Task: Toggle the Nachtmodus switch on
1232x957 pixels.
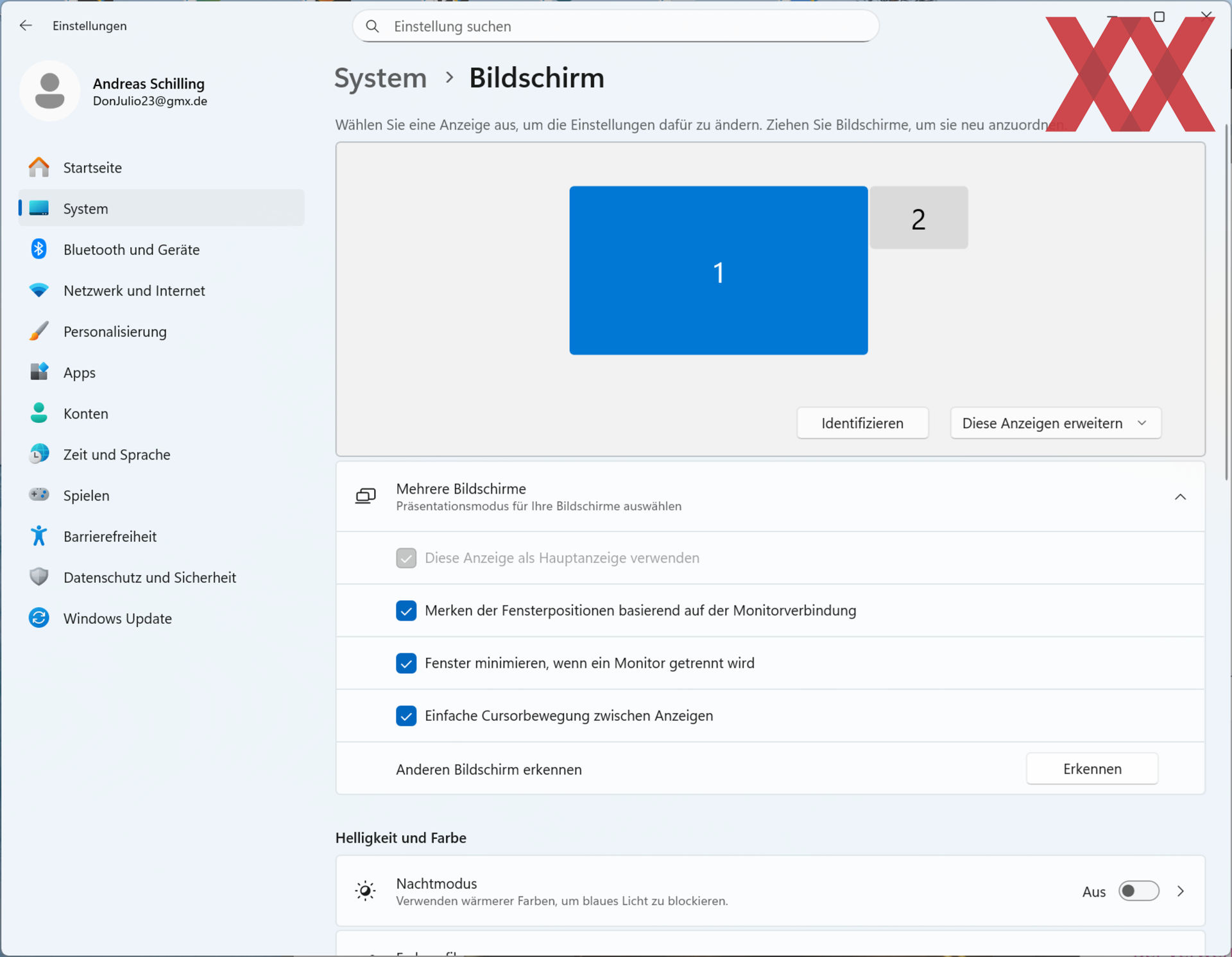Action: click(x=1138, y=891)
